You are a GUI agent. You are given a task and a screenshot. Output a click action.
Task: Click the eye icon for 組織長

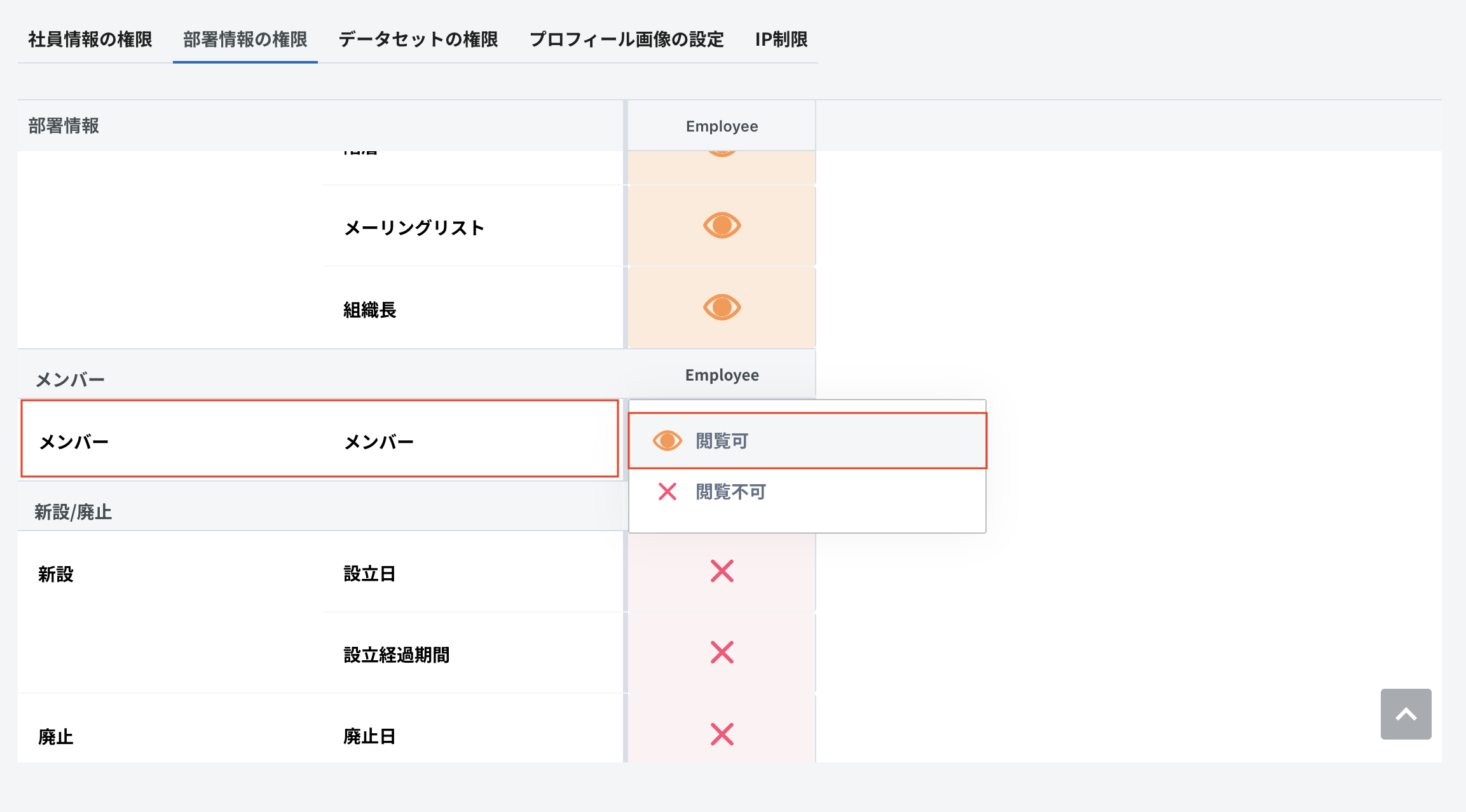pyautogui.click(x=722, y=308)
